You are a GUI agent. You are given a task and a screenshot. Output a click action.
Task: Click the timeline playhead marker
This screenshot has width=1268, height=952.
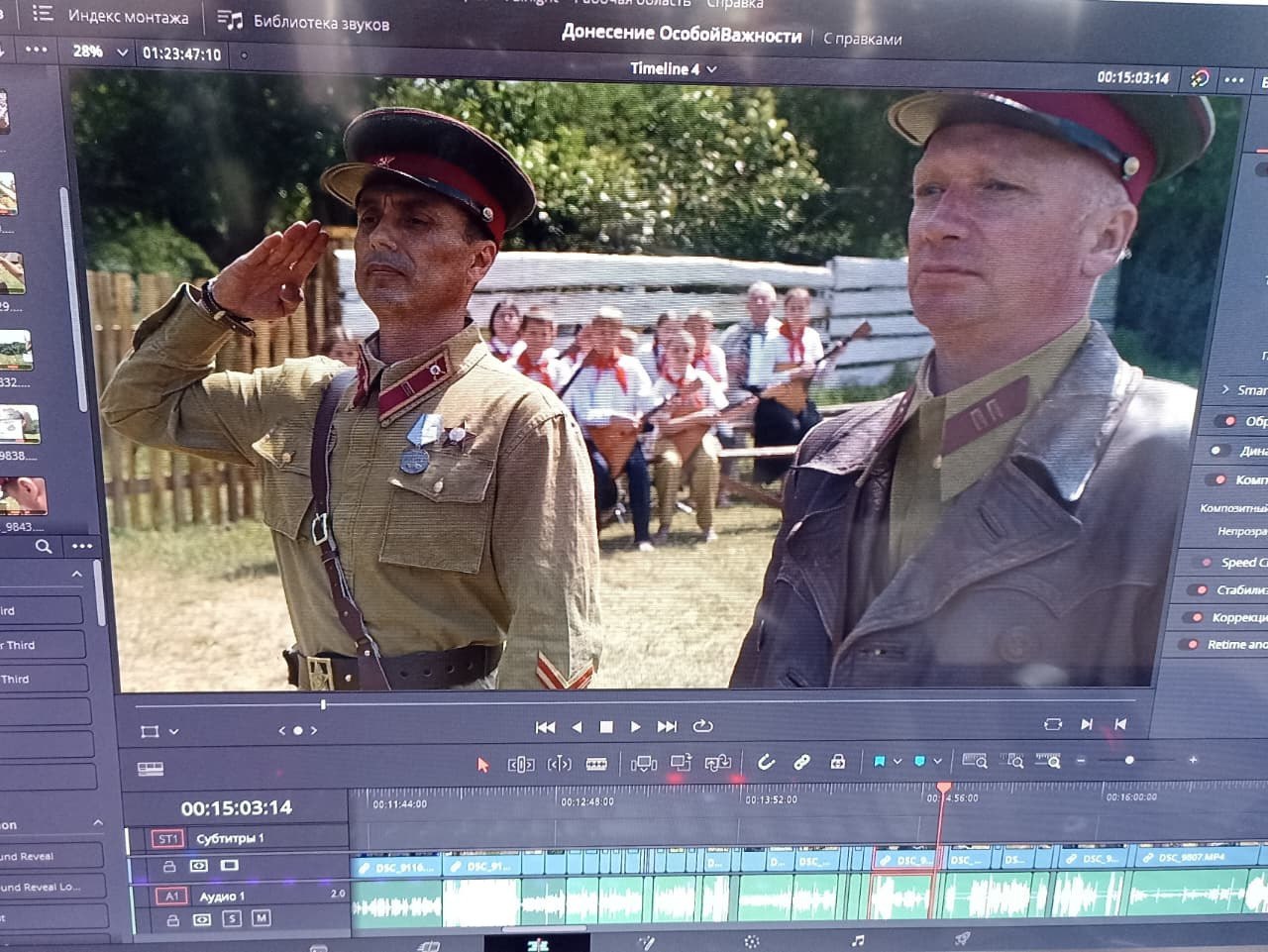[x=943, y=789]
